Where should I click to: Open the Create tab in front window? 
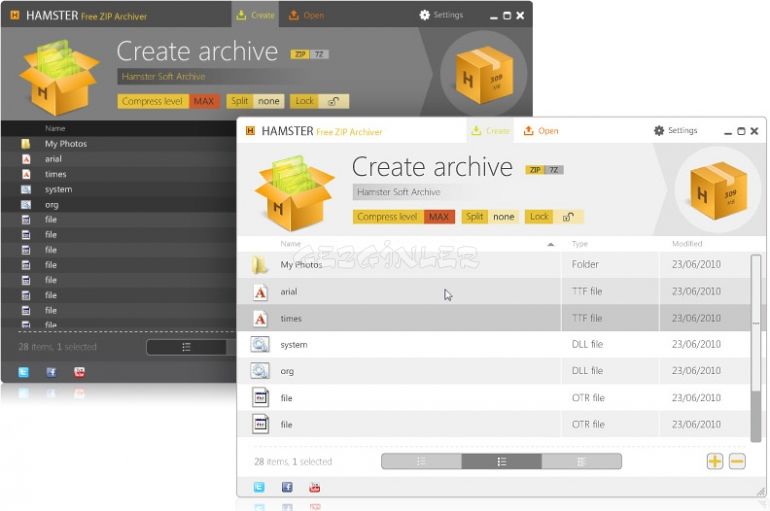pos(490,131)
